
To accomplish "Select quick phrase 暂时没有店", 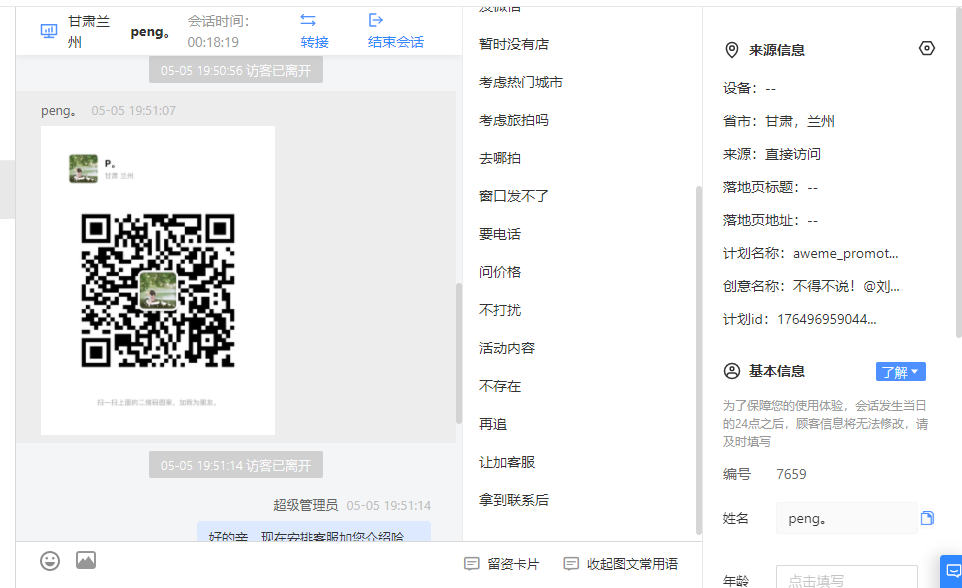I will tap(514, 44).
